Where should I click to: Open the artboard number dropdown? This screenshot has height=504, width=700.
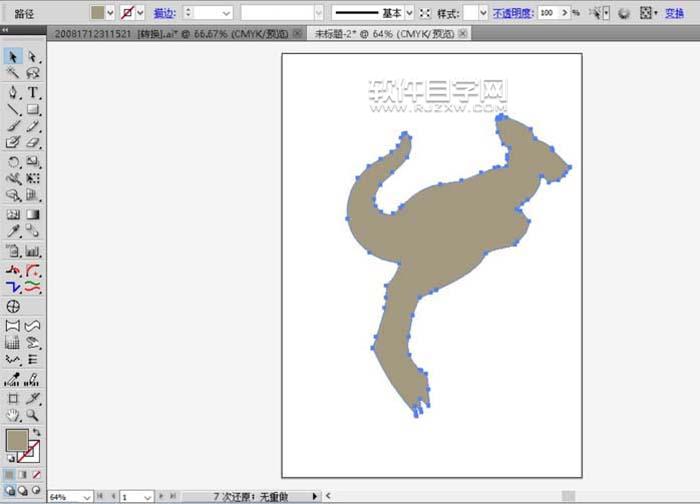point(148,497)
